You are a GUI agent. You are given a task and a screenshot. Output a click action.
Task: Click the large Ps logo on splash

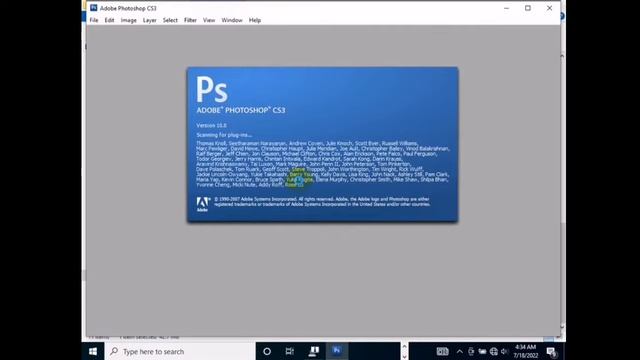[x=212, y=89]
